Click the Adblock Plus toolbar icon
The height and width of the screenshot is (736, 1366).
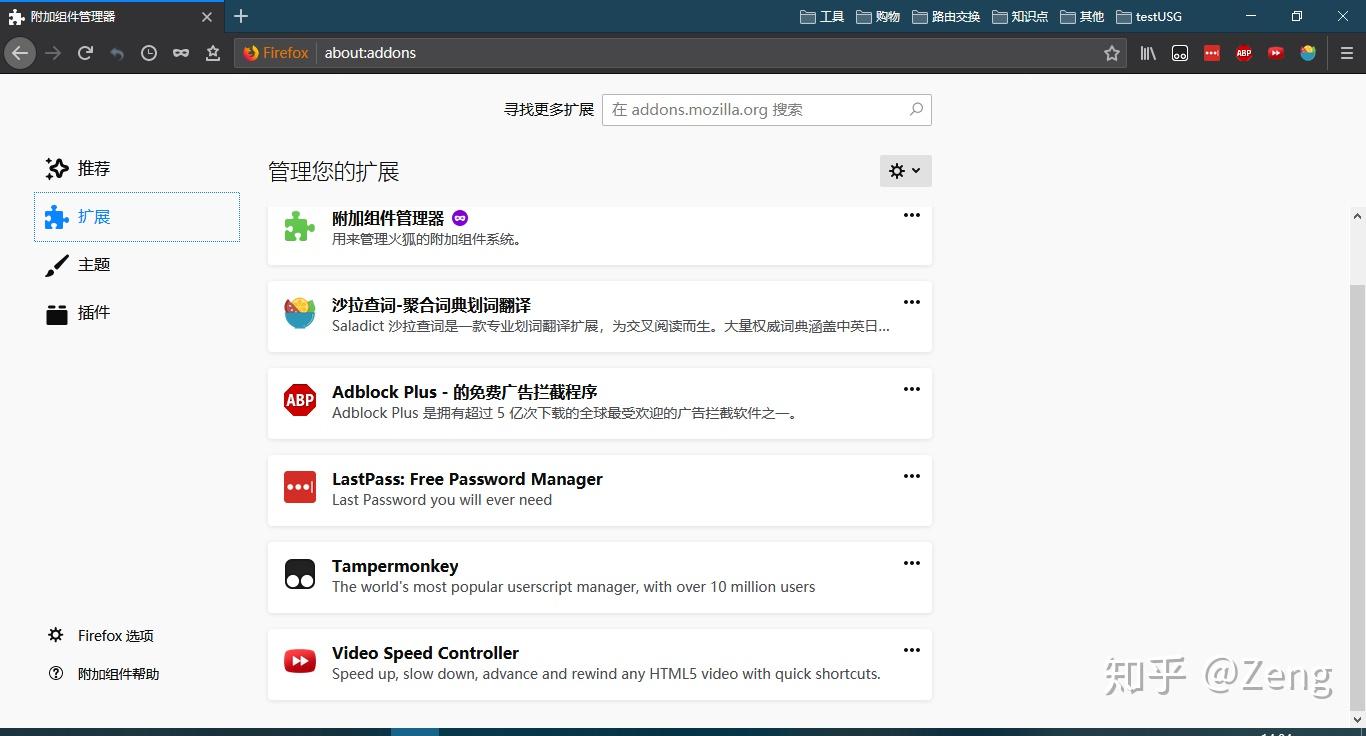[1244, 53]
